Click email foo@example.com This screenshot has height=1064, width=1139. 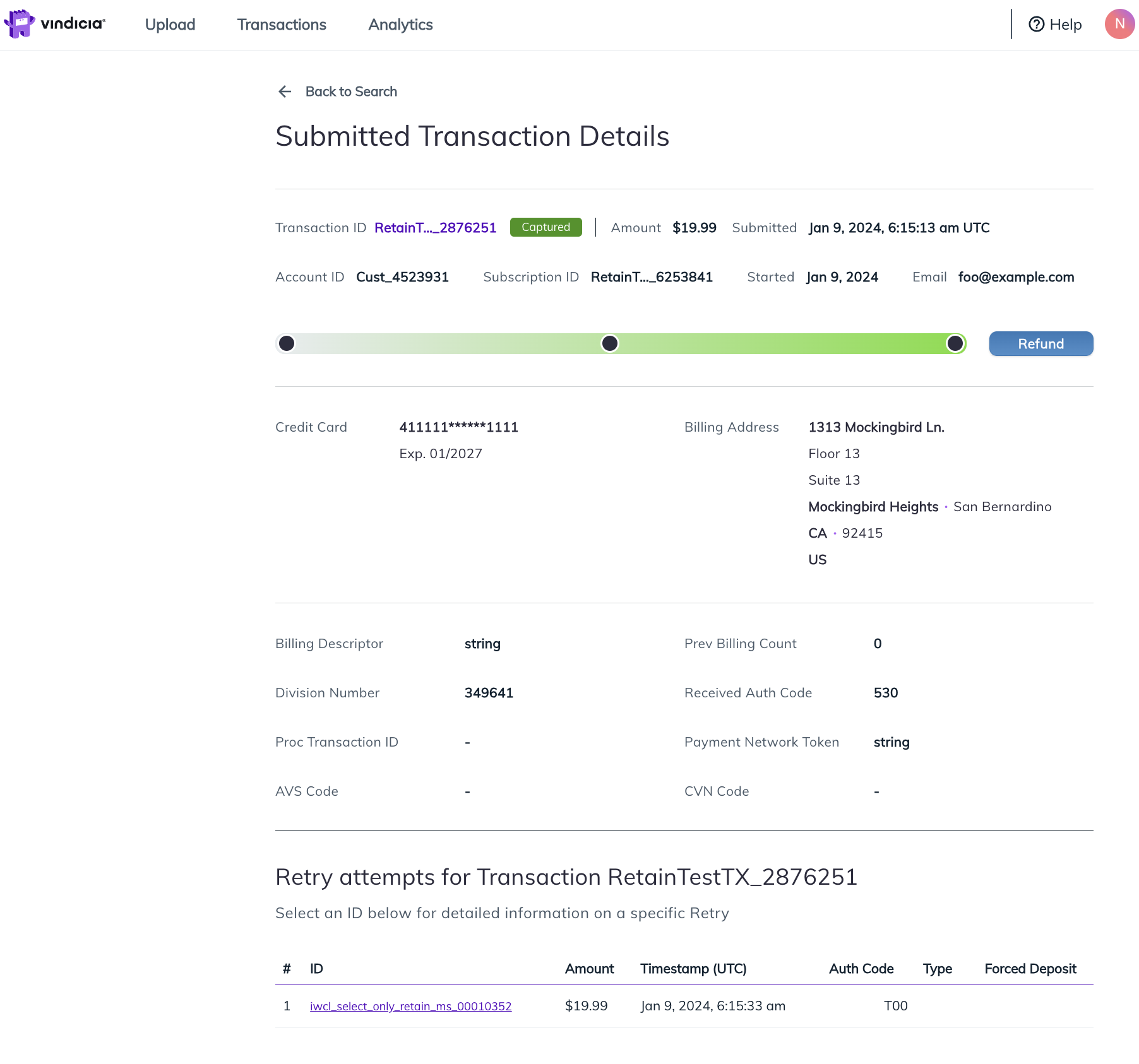click(x=1016, y=277)
